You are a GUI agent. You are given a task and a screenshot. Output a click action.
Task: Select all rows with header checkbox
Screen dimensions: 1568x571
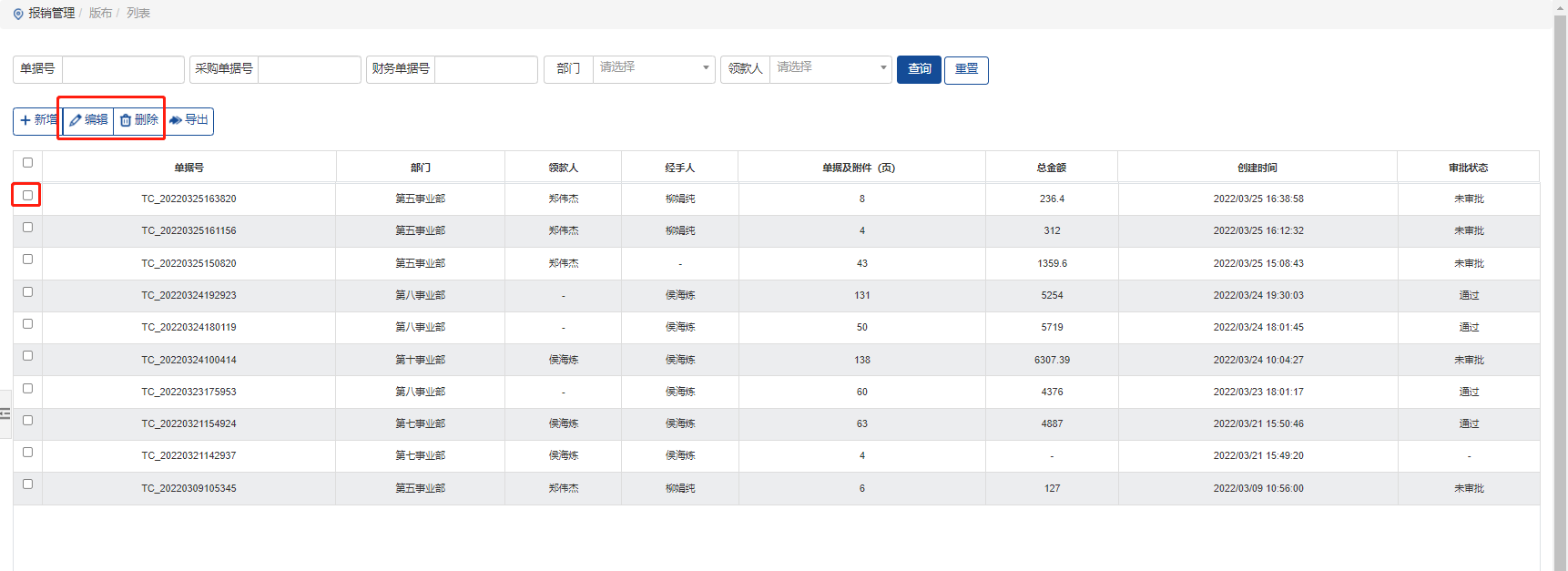(27, 163)
